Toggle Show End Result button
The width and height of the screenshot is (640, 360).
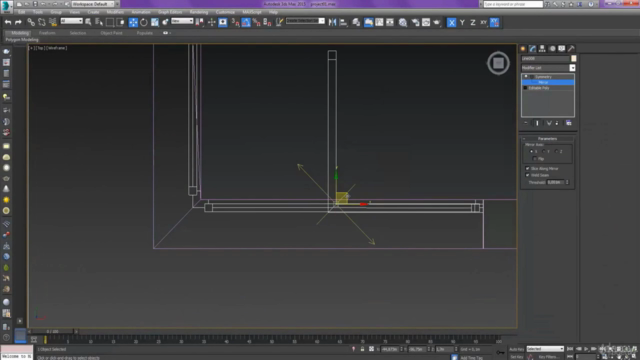(x=537, y=123)
